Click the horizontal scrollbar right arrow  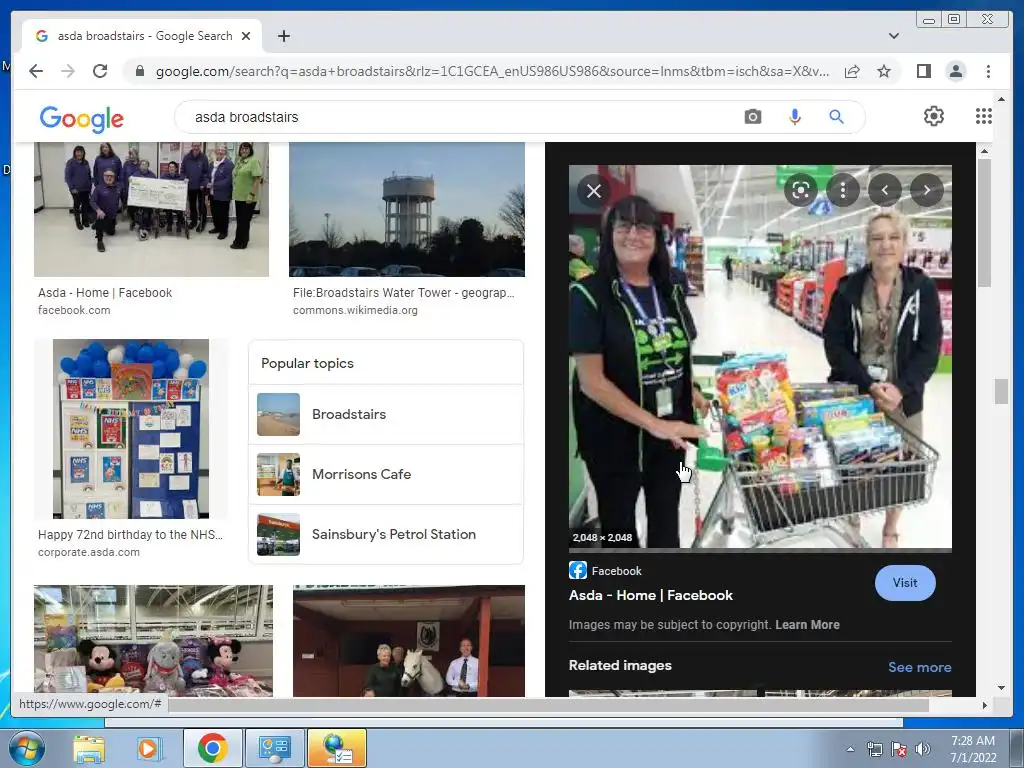coord(985,705)
